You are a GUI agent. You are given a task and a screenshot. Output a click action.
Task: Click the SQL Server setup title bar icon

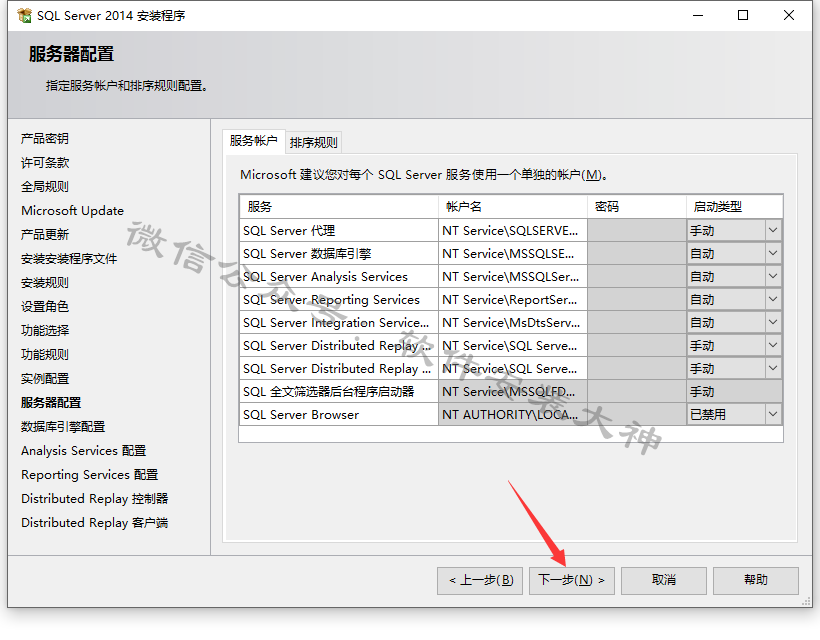point(24,16)
